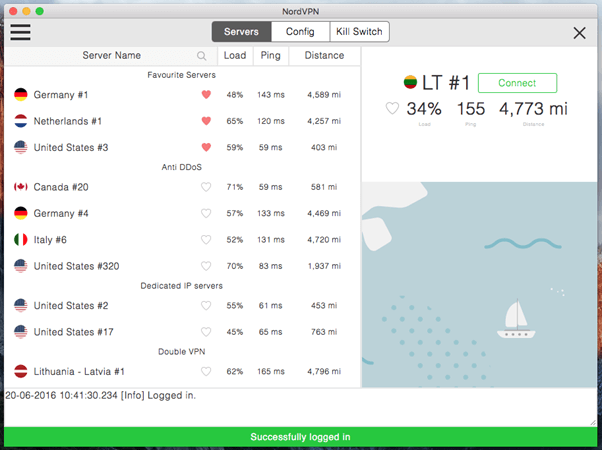
Task: Favourite United States #2 with heart icon
Action: click(206, 305)
